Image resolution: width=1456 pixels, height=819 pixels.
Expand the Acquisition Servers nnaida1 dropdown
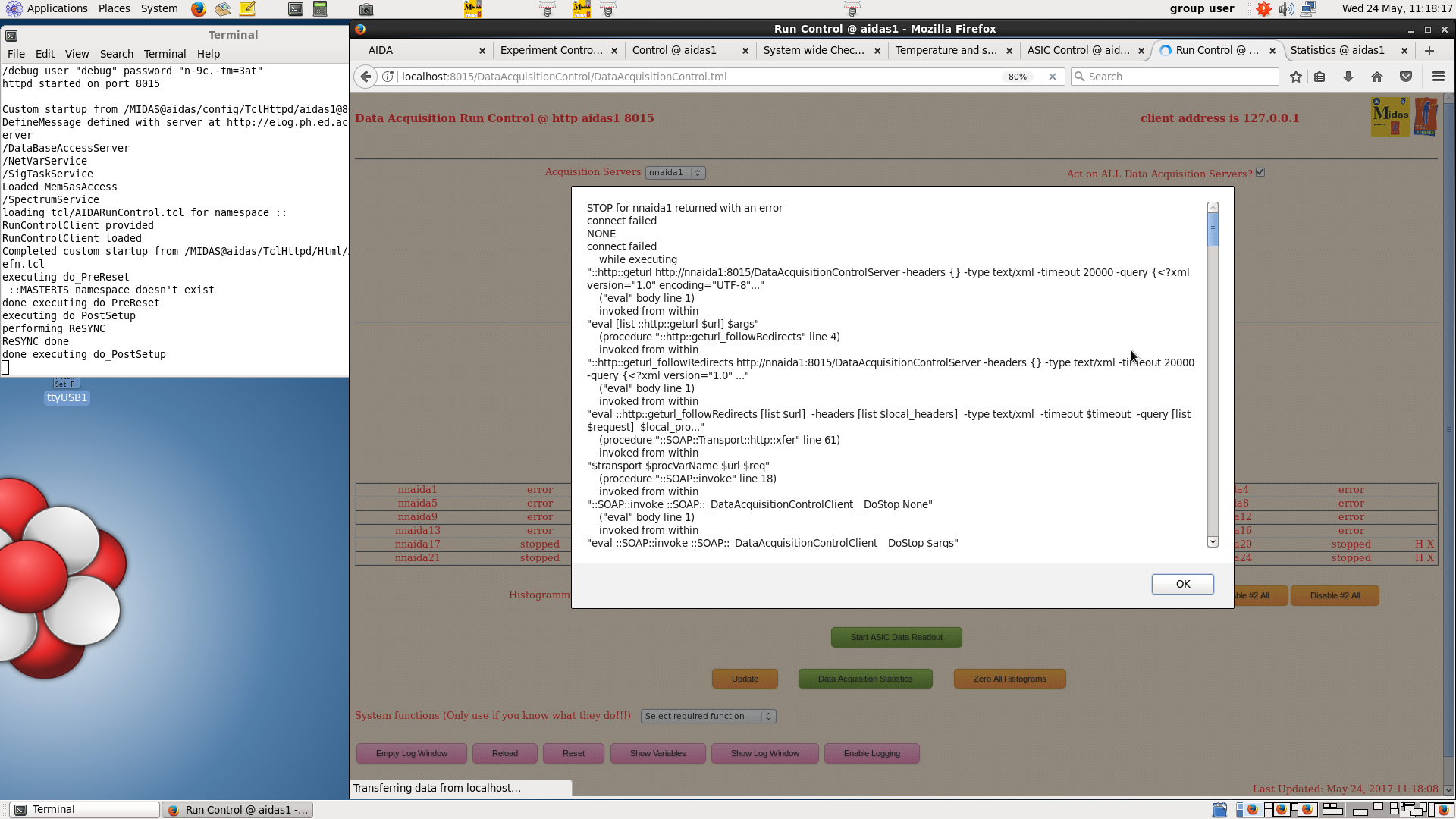pyautogui.click(x=675, y=173)
